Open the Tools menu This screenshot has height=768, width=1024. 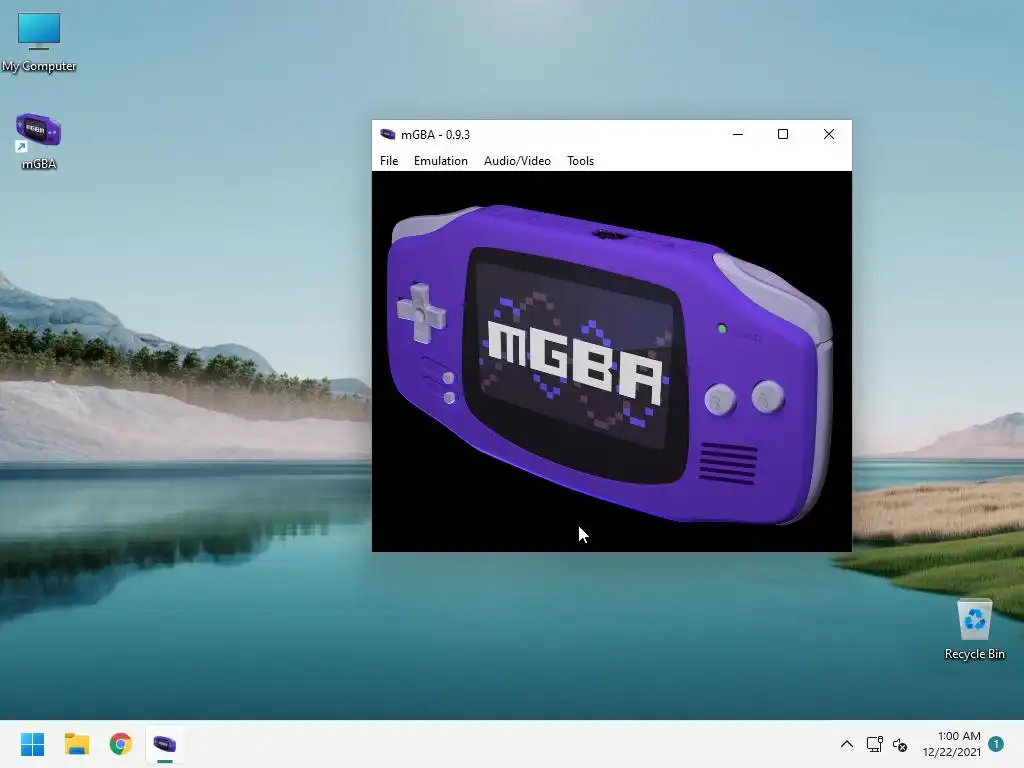coord(580,161)
